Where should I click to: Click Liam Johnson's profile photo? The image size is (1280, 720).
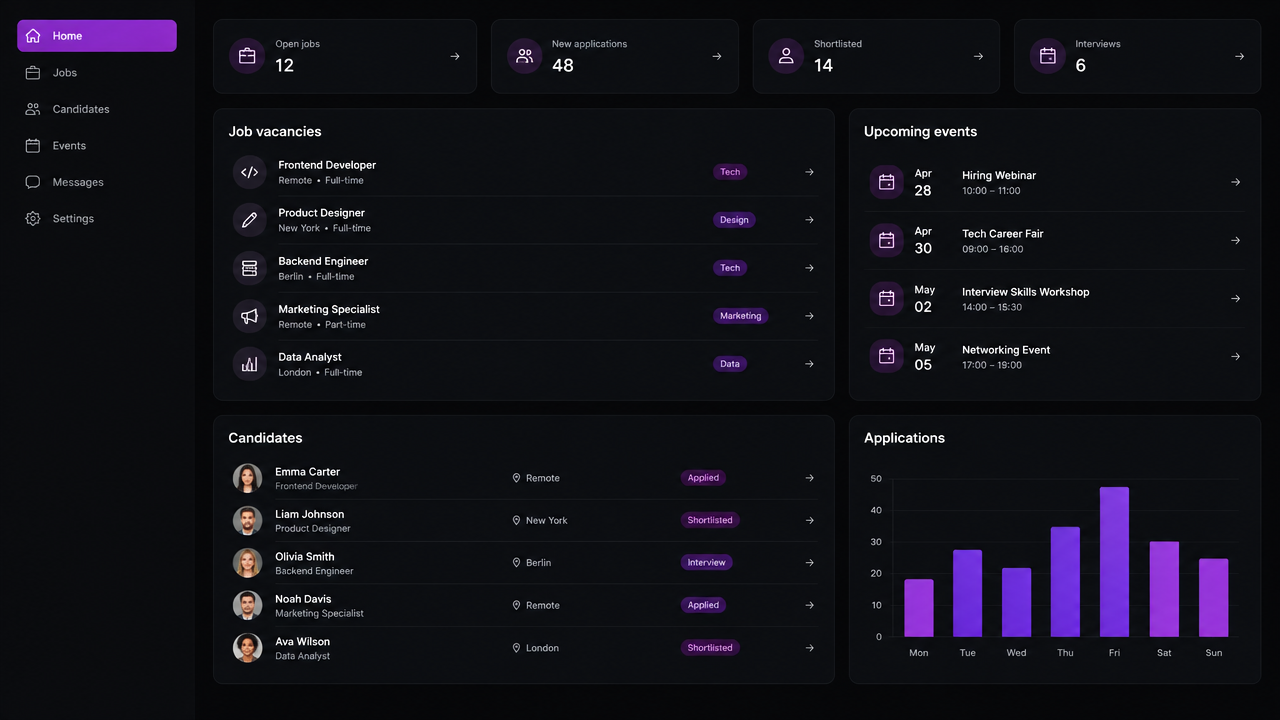(x=247, y=520)
